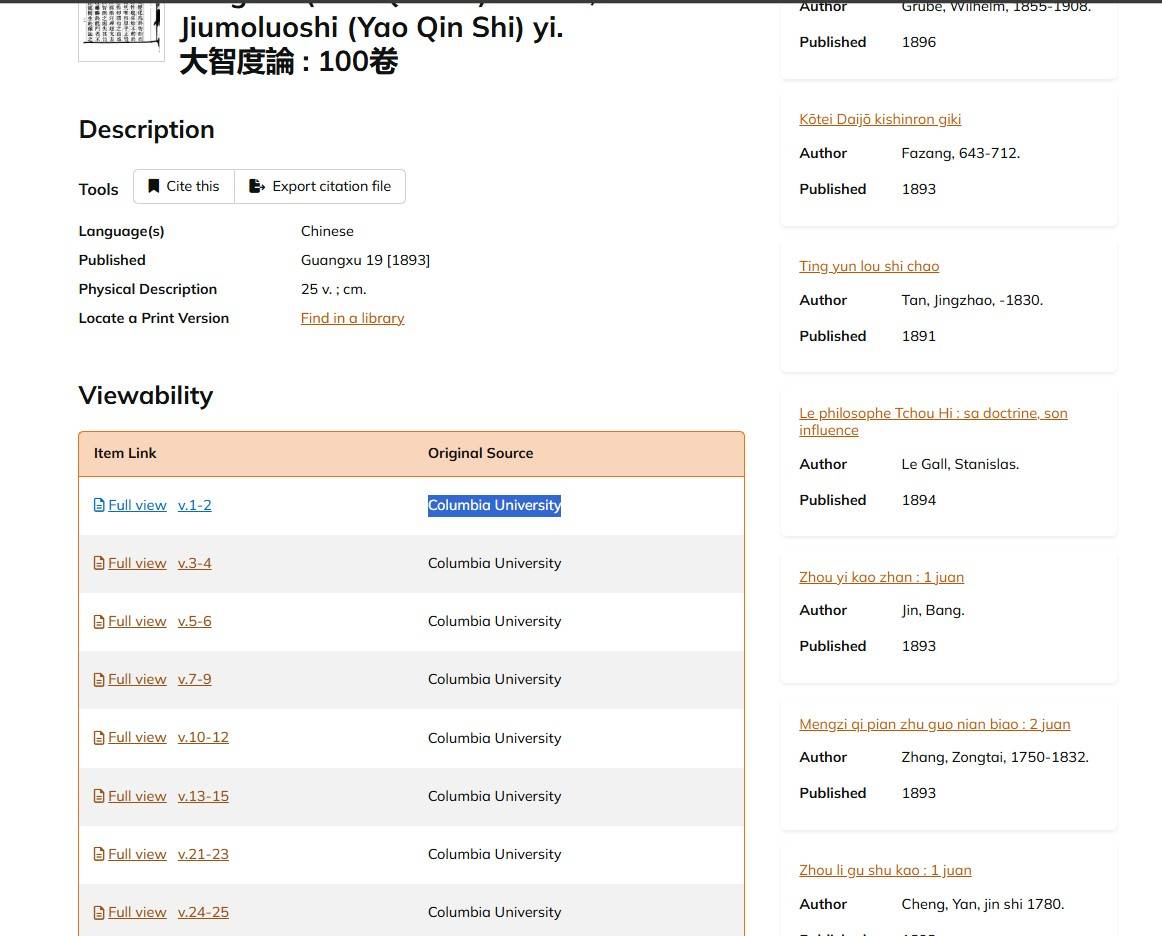Click document icon beside v.7-9 Full view
1162x936 pixels.
click(x=99, y=679)
